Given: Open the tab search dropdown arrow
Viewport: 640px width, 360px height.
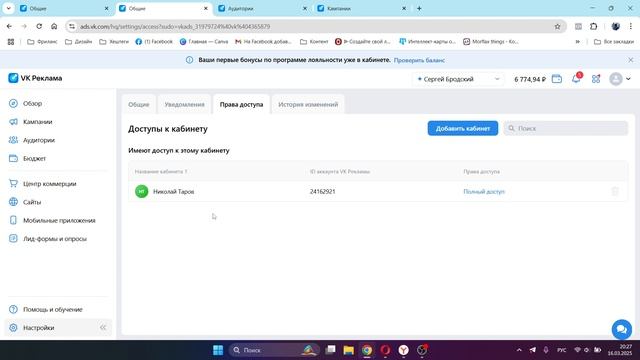Looking at the screenshot, I should 8,8.
